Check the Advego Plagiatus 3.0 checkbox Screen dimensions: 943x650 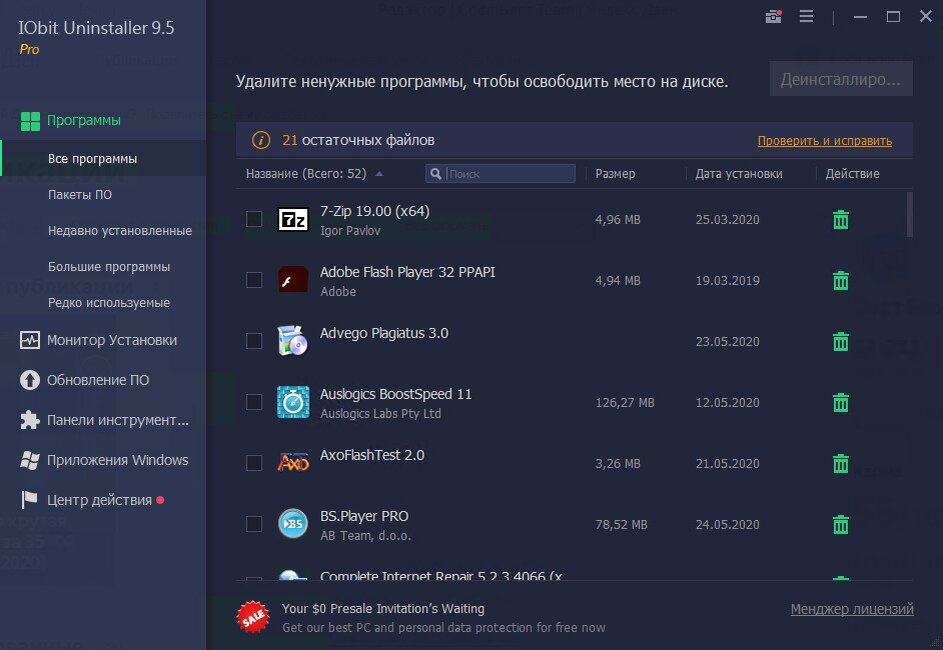point(254,341)
